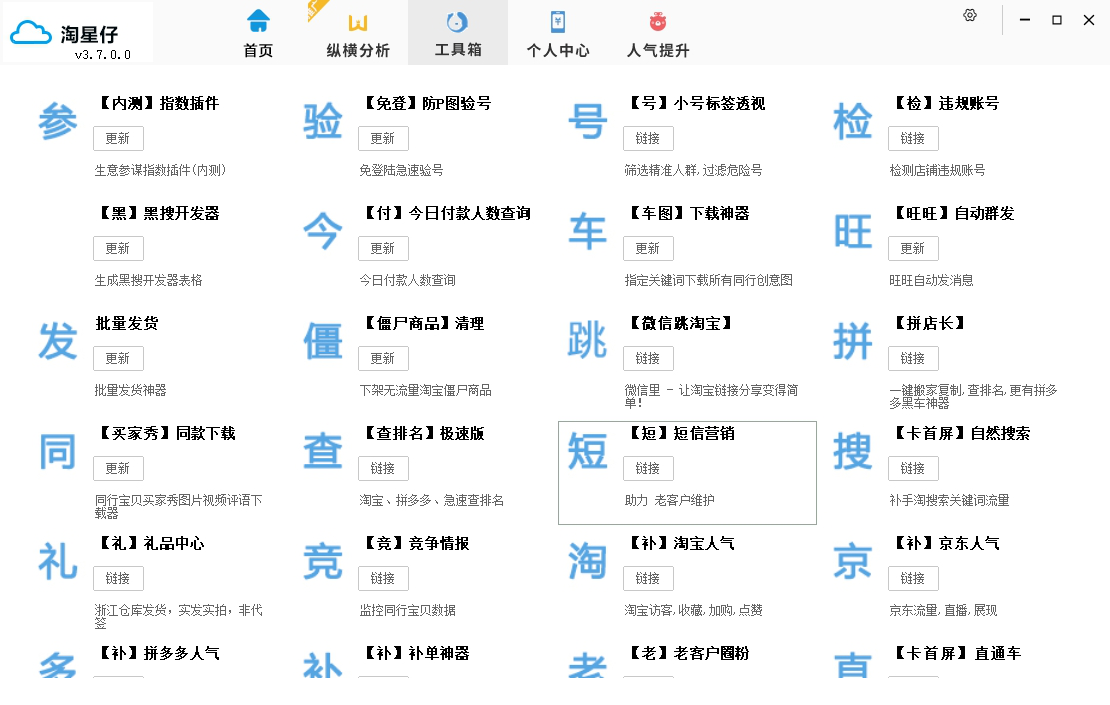This screenshot has width=1110, height=705.
Task: Click the 今 tool icon
Action: (323, 231)
